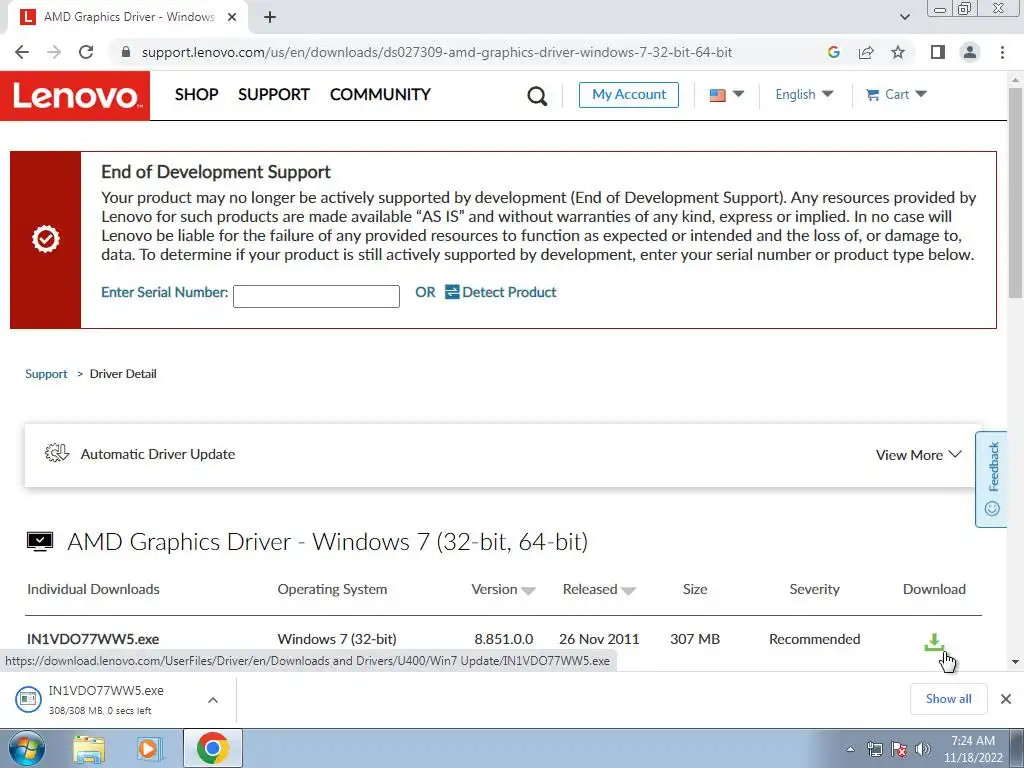The image size is (1024, 768).
Task: Click the Recommended severity cell
Action: pyautogui.click(x=814, y=639)
